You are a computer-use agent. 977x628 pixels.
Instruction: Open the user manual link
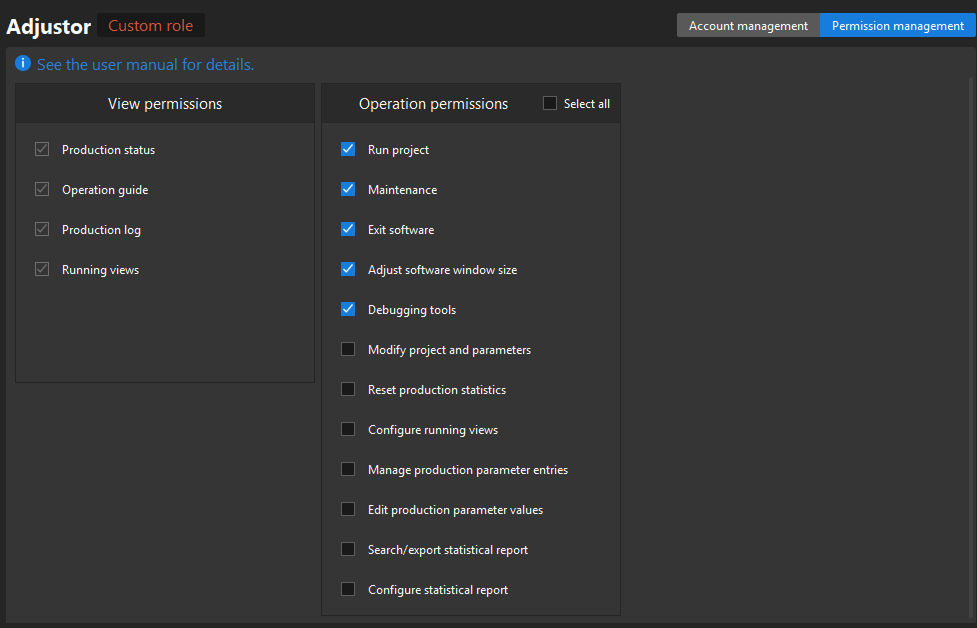point(145,65)
